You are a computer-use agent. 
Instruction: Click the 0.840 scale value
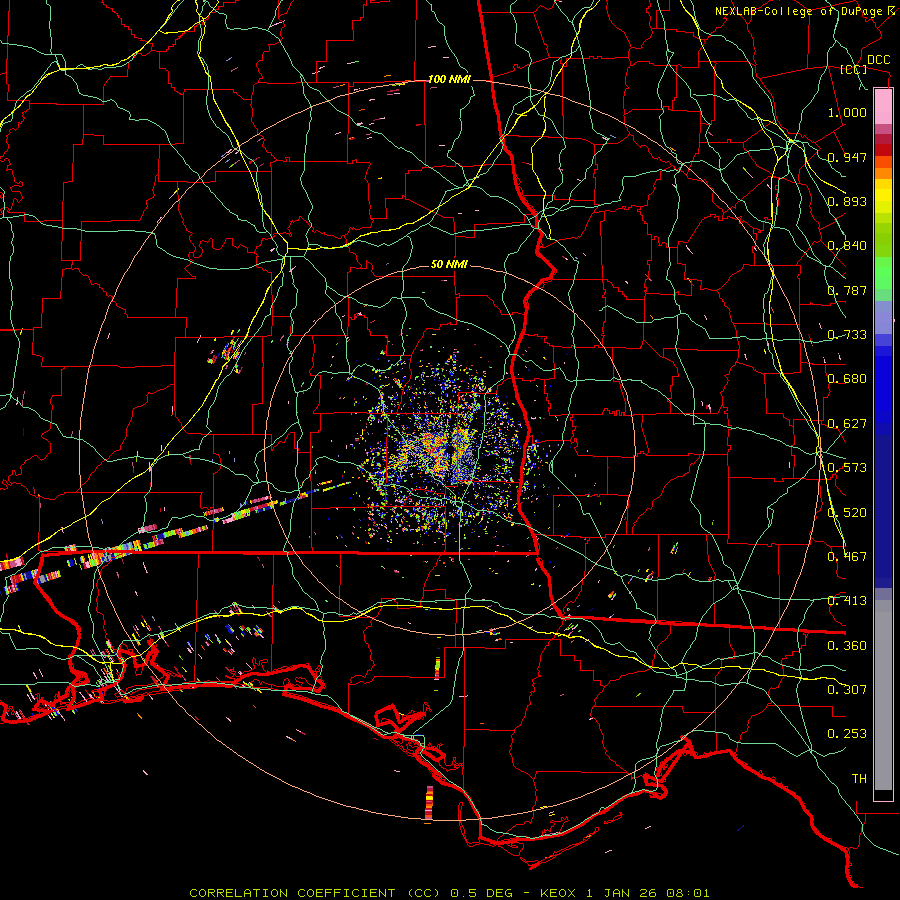click(x=847, y=246)
